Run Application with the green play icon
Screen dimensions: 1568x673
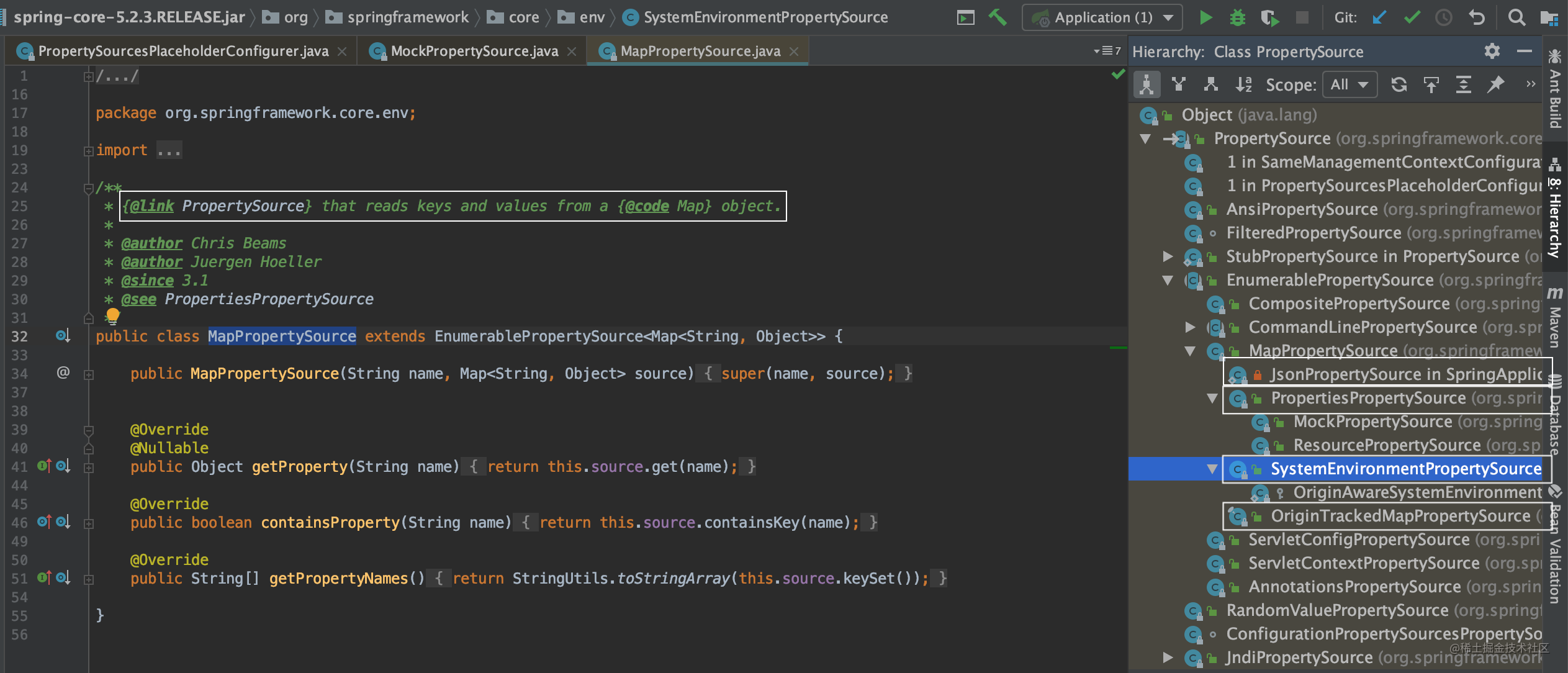pyautogui.click(x=1205, y=17)
